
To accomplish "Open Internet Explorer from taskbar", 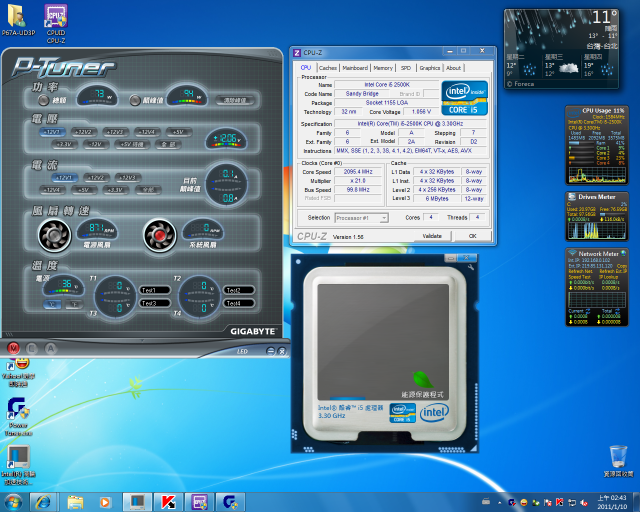I will coord(43,502).
